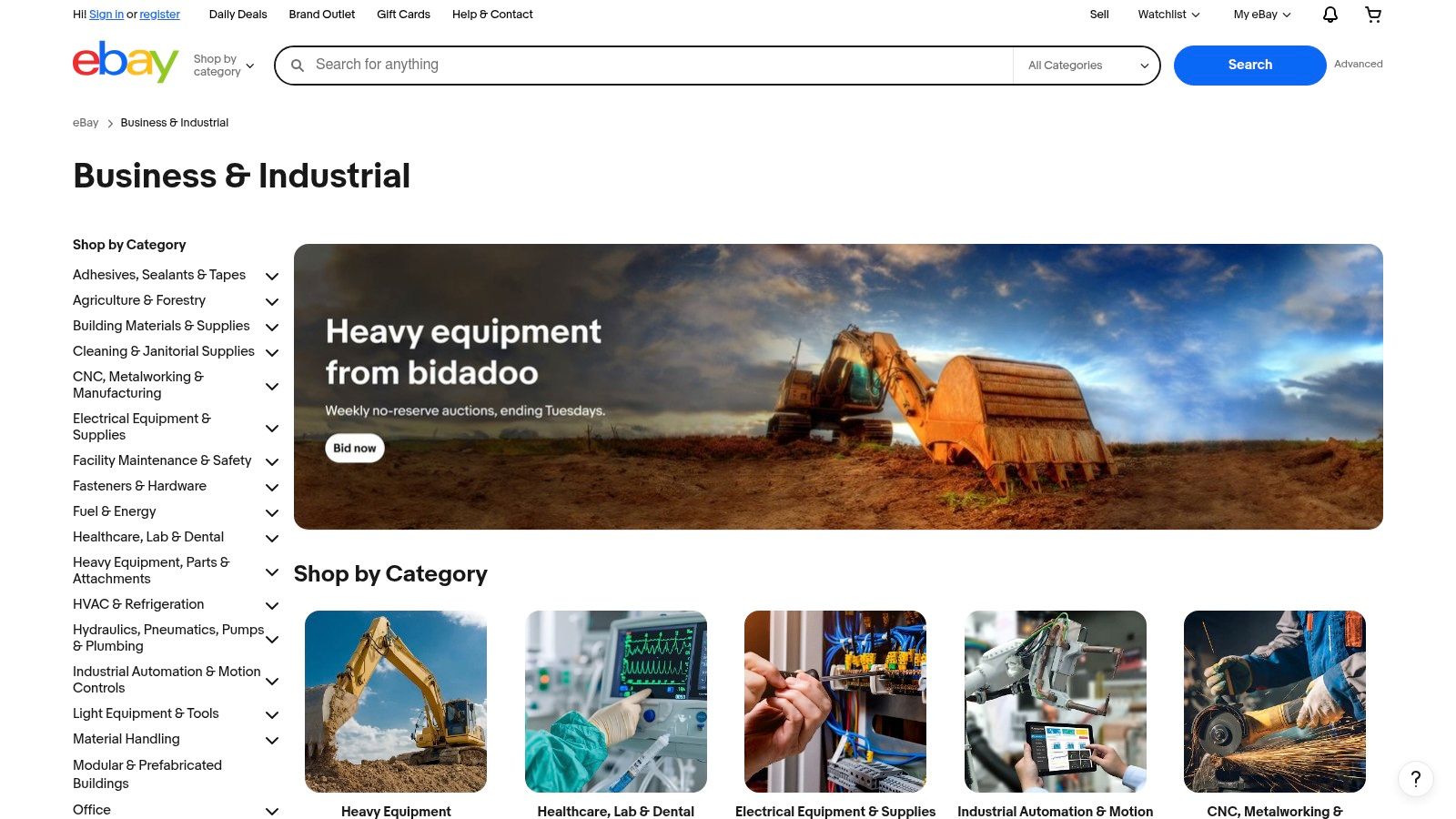Screen dimensions: 1456x819
Task: Click Bid now on bidadoo banner
Action: [x=355, y=448]
